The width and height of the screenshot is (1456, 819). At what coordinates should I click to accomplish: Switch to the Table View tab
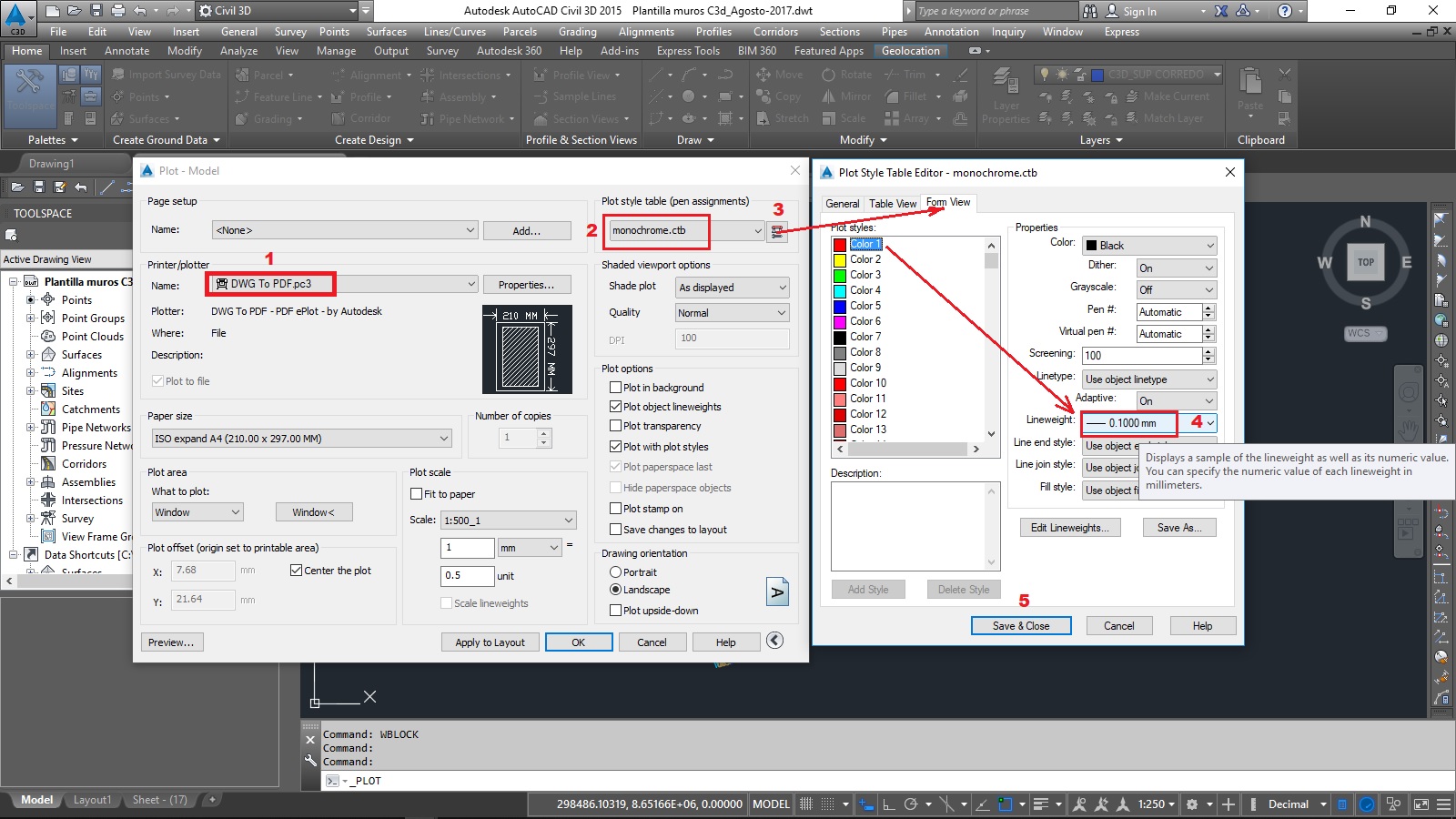click(x=892, y=204)
